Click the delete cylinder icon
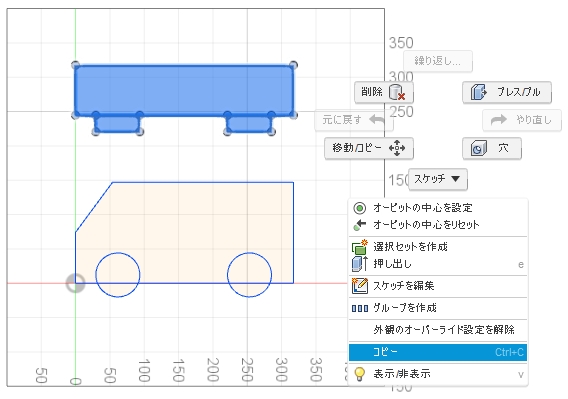This screenshot has height=399, width=568. tap(397, 92)
